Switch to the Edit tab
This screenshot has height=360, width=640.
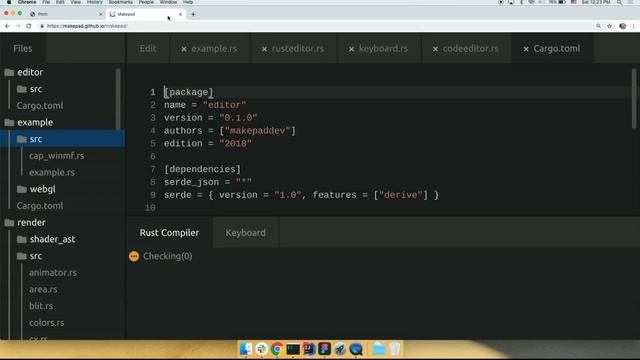click(148, 49)
